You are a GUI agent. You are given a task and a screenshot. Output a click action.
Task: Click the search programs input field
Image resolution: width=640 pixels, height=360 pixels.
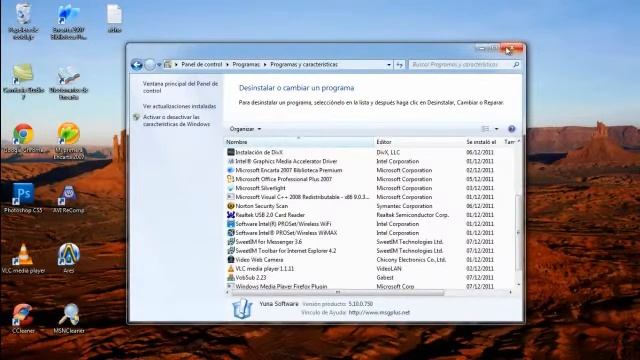pos(460,64)
